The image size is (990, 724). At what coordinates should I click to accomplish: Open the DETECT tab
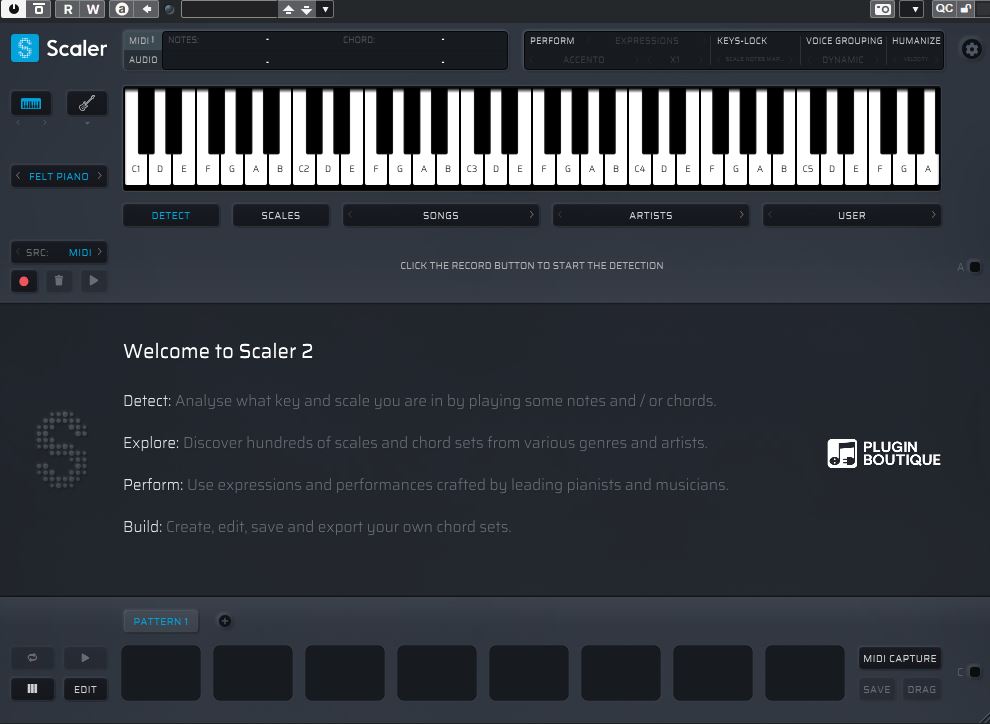pyautogui.click(x=170, y=215)
